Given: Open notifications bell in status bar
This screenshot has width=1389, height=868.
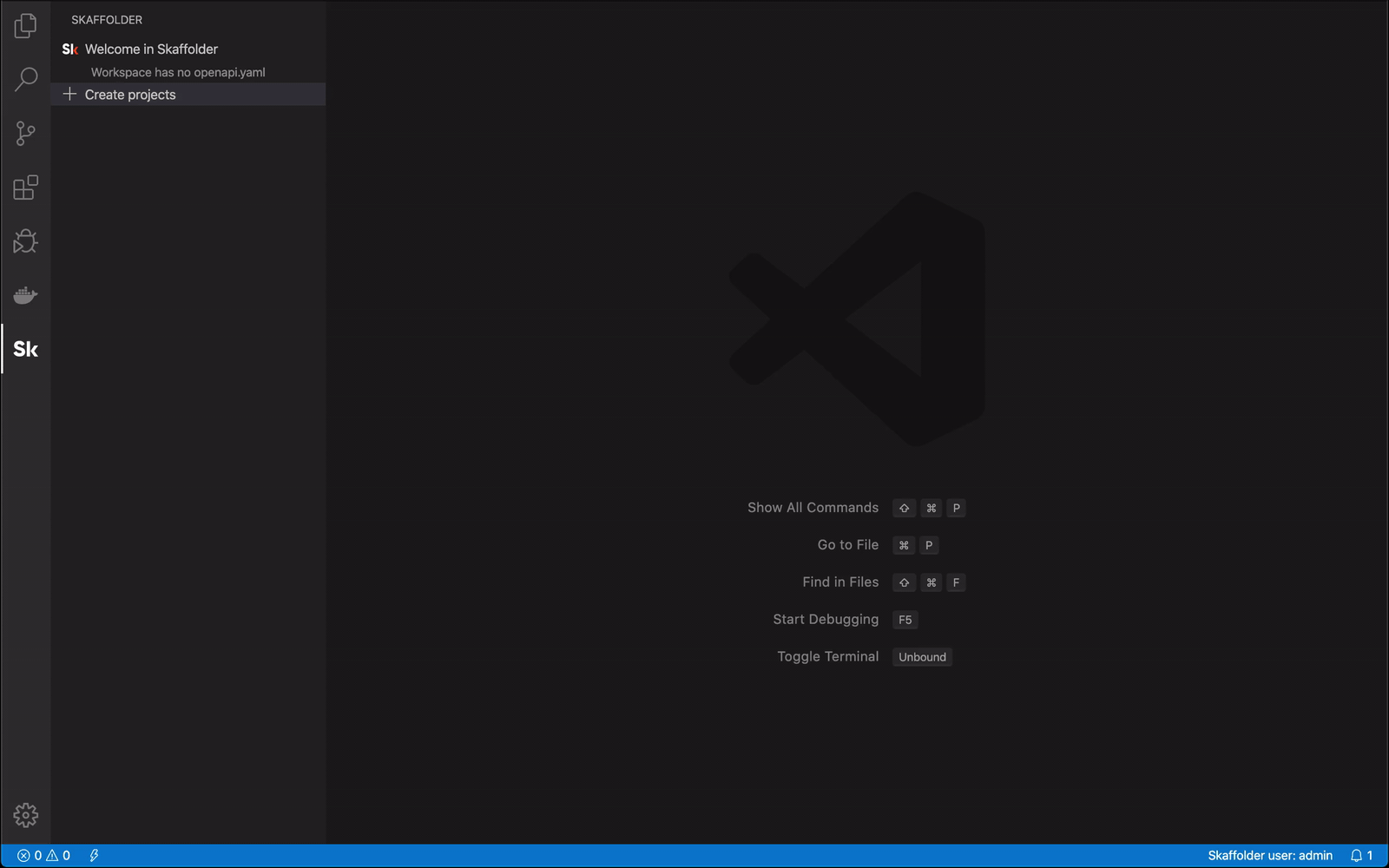Looking at the screenshot, I should tap(1361, 856).
